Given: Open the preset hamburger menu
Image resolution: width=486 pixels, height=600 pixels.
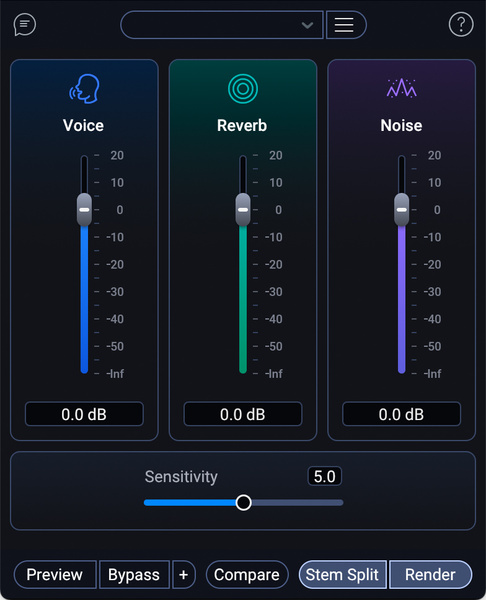Looking at the screenshot, I should tap(346, 25).
